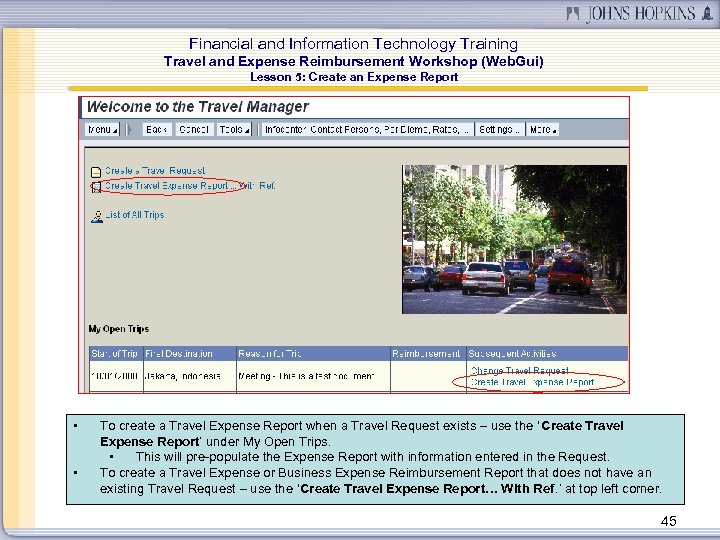The height and width of the screenshot is (540, 720).
Task: Open Infocenter: Contact Persons, Per Diems, Rates
Action: (x=367, y=130)
